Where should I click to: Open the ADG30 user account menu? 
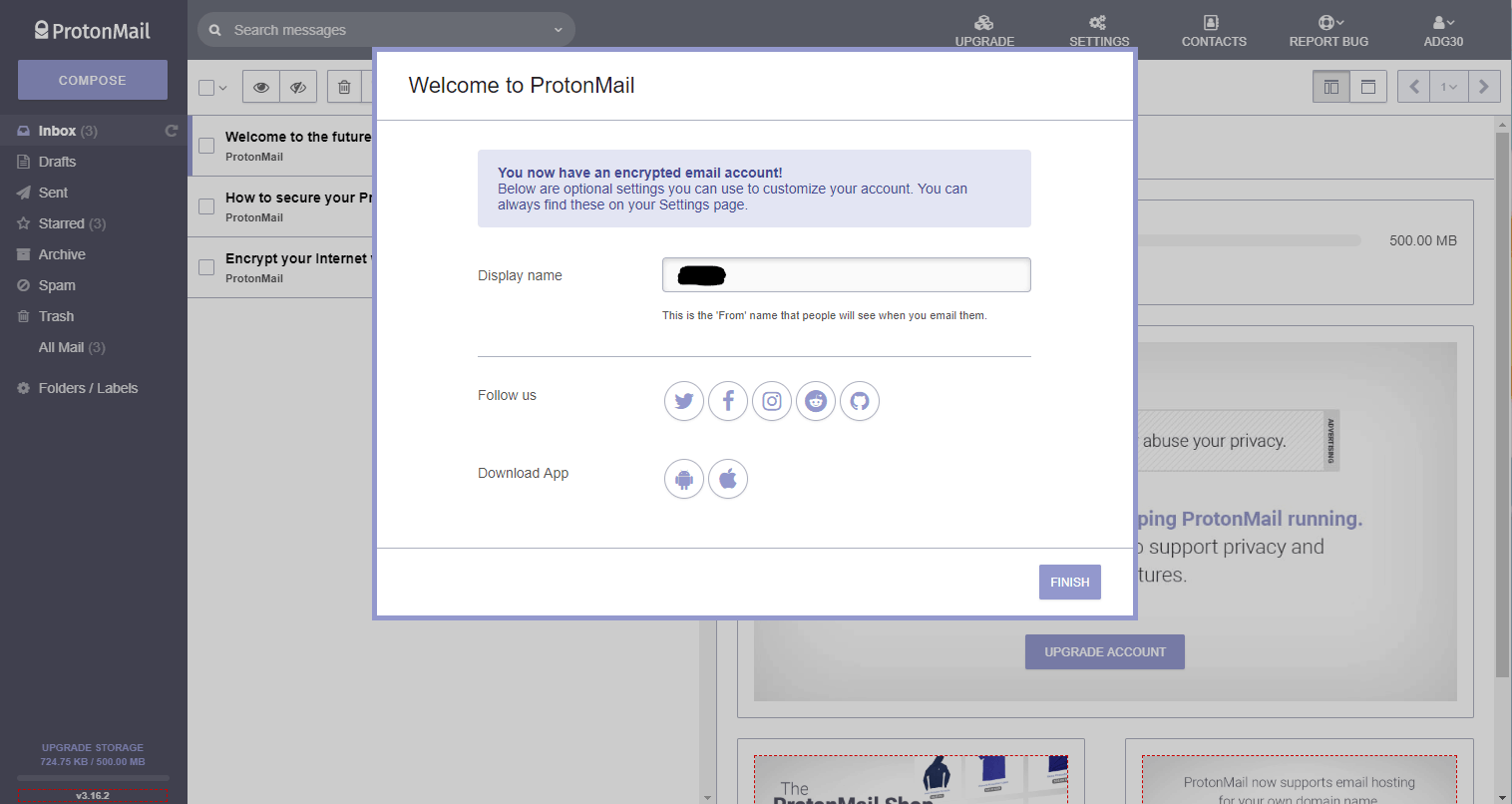[x=1443, y=31]
